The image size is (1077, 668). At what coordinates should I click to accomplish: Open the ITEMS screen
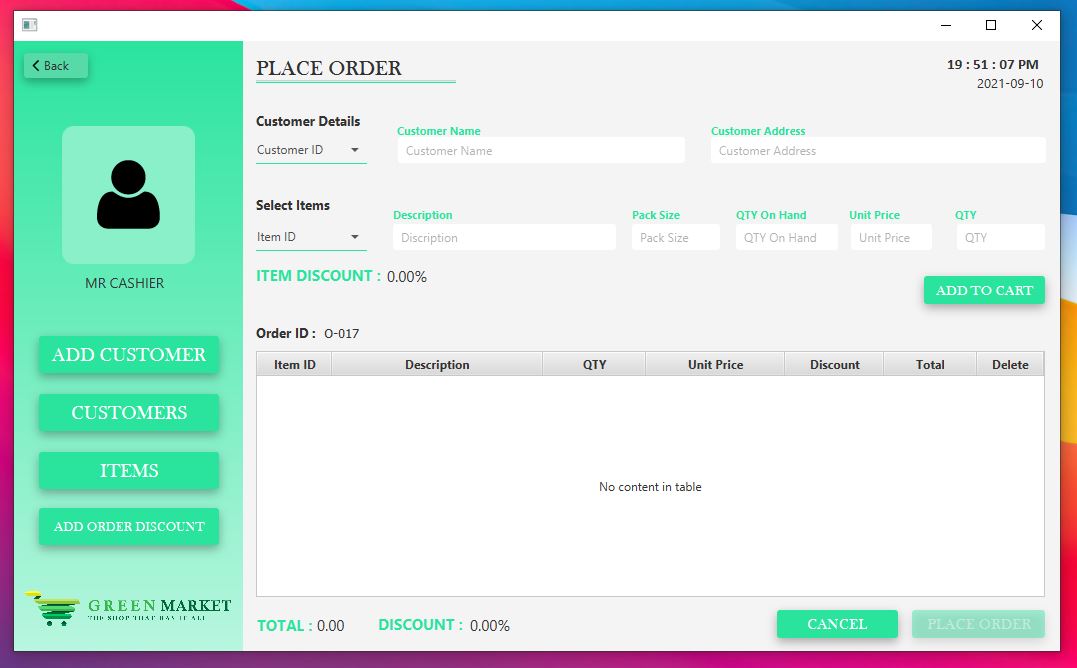coord(128,470)
